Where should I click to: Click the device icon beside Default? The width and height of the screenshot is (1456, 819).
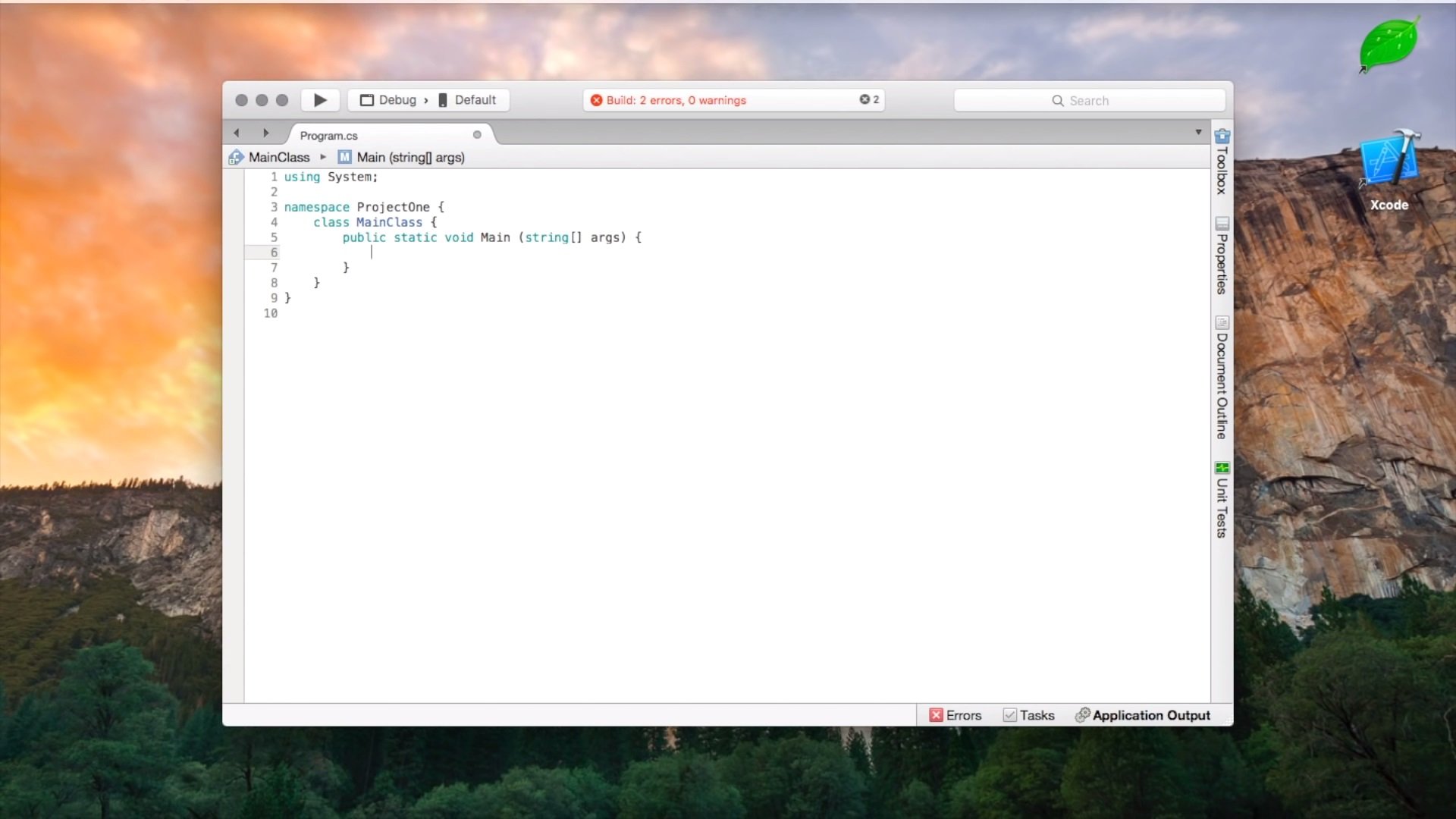[x=443, y=100]
